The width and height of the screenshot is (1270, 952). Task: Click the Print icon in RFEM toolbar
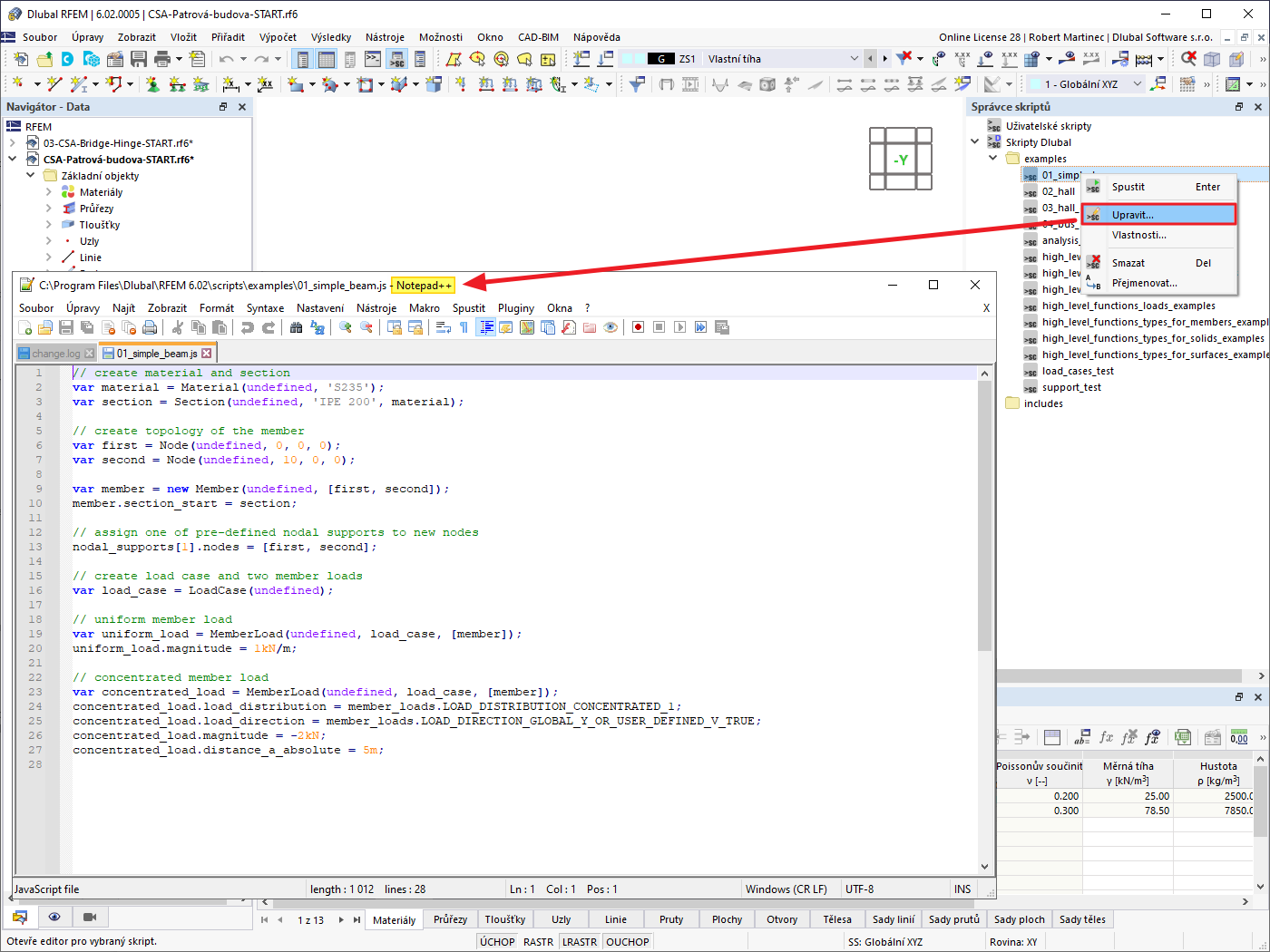tap(162, 59)
